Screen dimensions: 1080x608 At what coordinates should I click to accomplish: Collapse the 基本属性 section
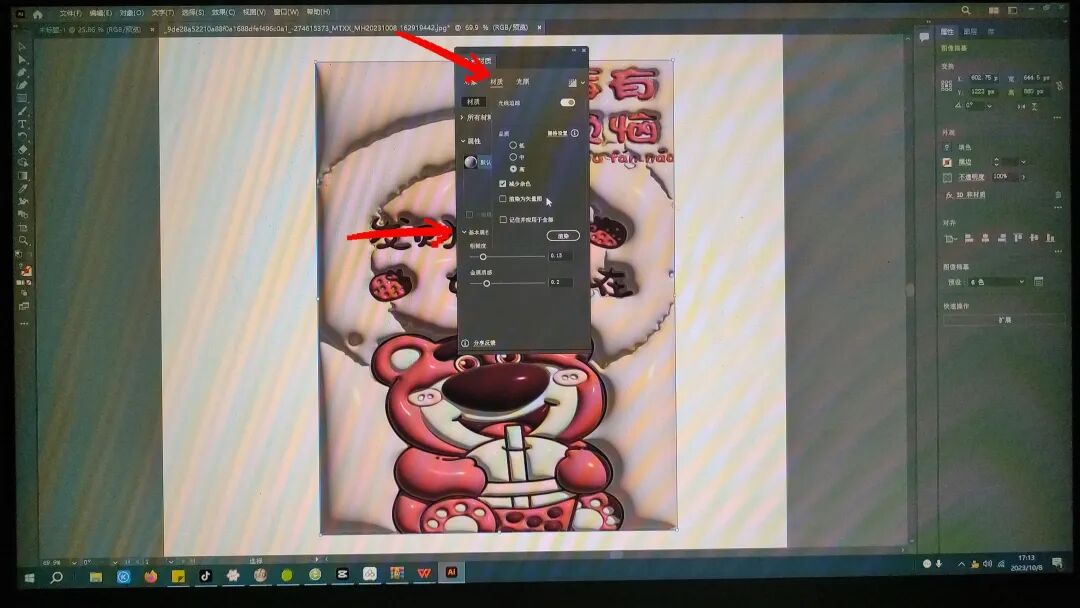(x=464, y=232)
